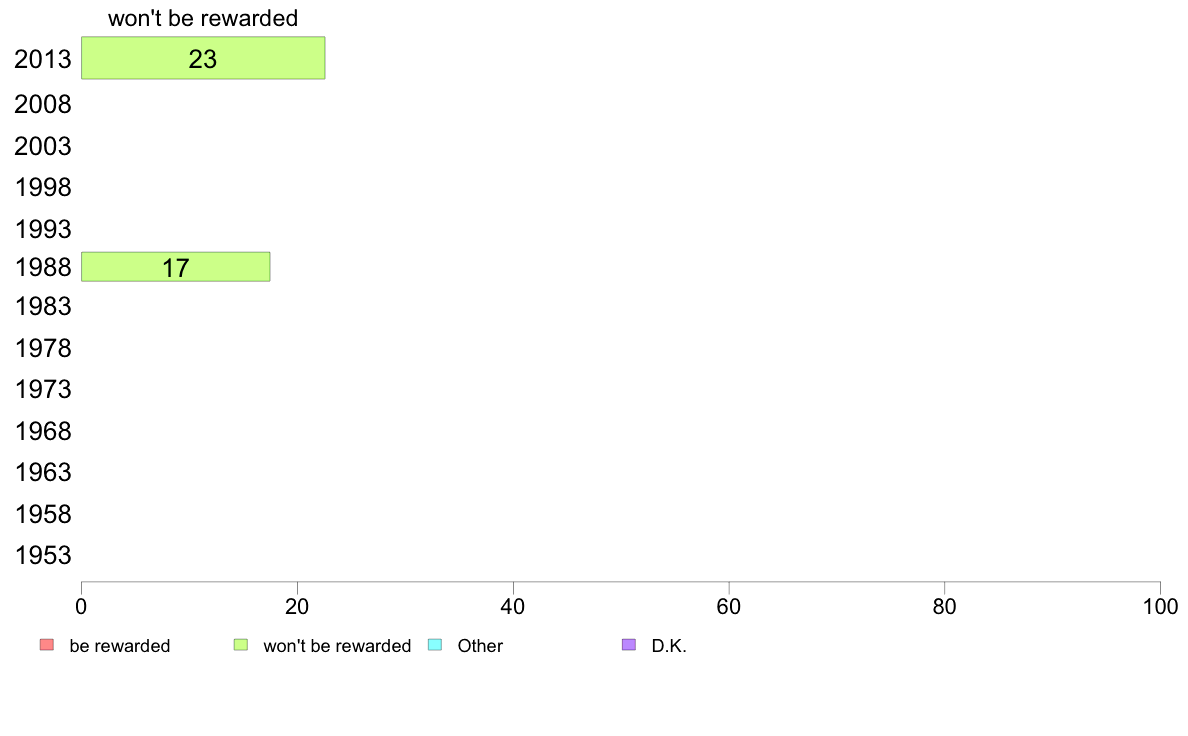Viewport: 1188px width, 736px height.
Task: Toggle the 'won't be rewarded' legend label
Action: click(337, 646)
